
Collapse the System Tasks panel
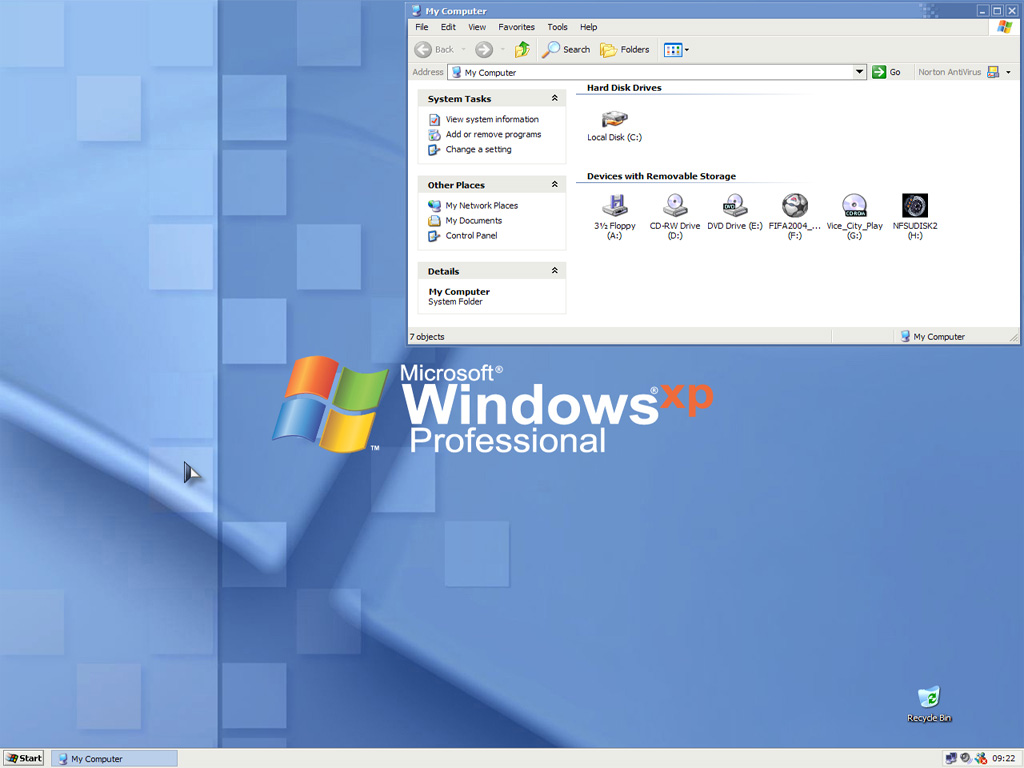point(554,98)
